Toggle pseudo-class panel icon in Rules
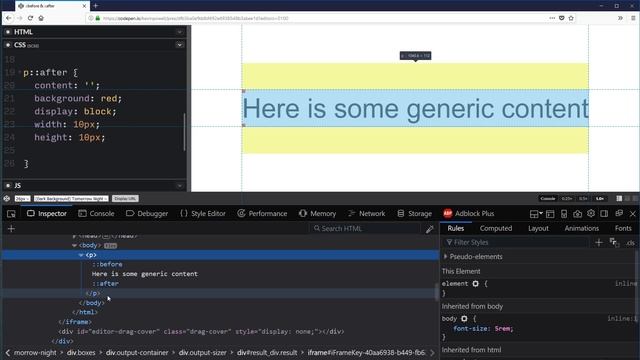 pyautogui.click(x=614, y=242)
